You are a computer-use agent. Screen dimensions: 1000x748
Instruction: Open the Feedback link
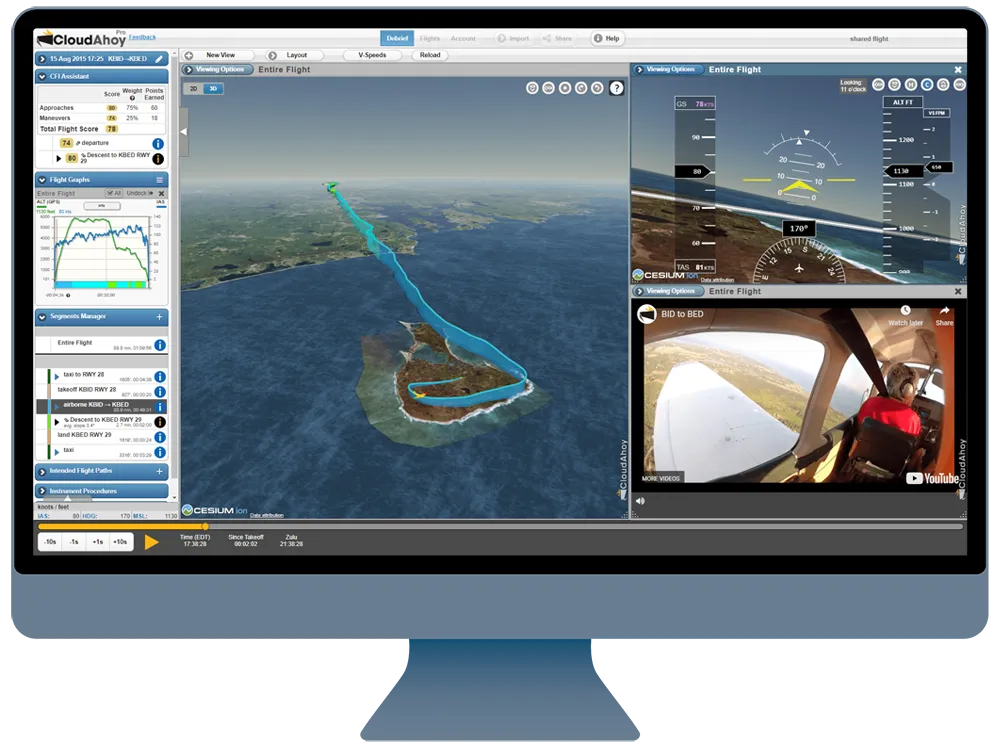tap(142, 37)
